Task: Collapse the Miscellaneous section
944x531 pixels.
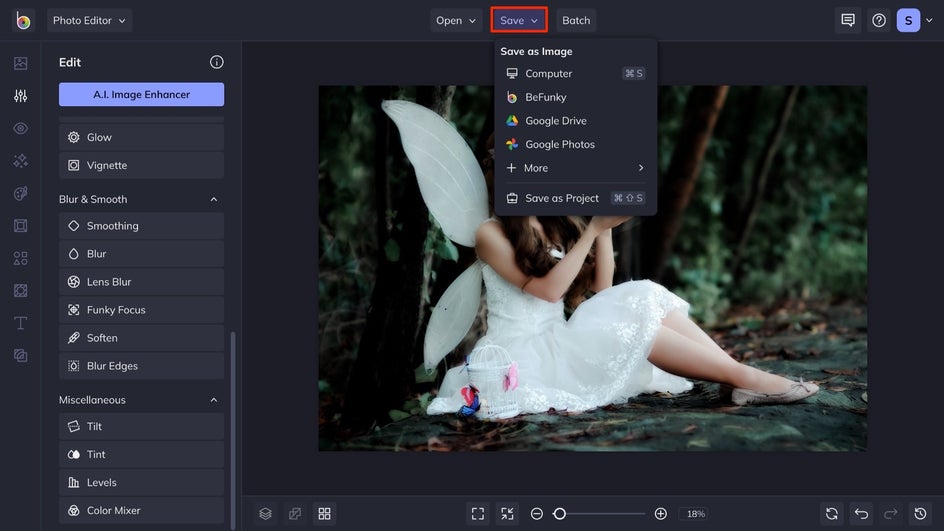Action: click(214, 400)
